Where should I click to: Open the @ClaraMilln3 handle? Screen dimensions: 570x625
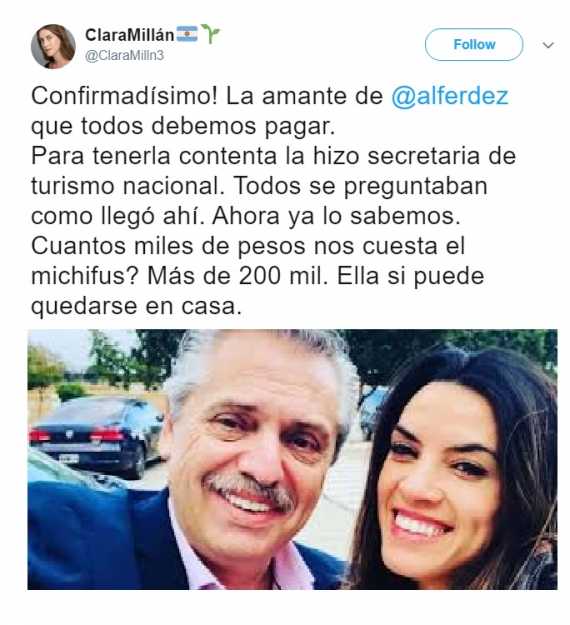(124, 55)
